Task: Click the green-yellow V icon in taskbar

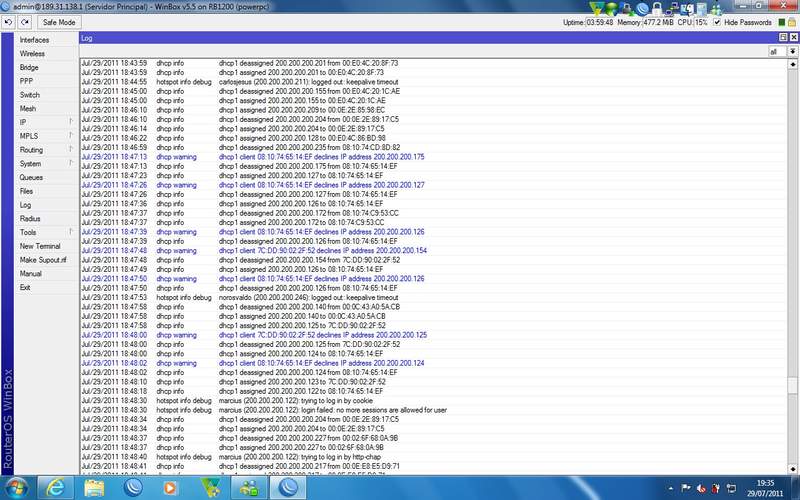Action: (x=210, y=488)
